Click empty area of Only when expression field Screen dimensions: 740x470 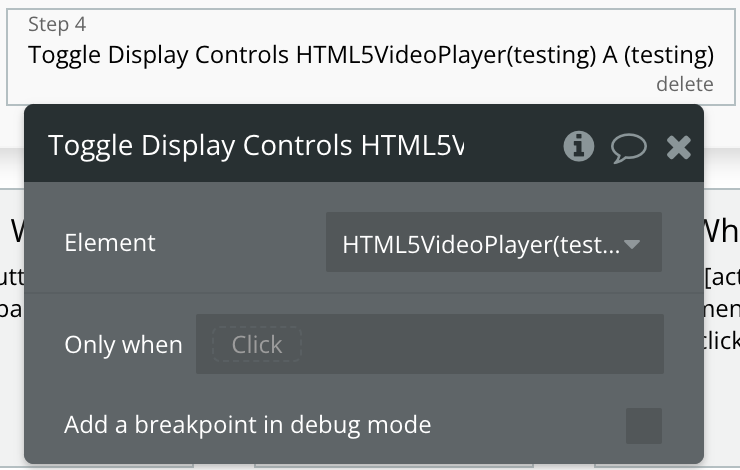point(481,344)
